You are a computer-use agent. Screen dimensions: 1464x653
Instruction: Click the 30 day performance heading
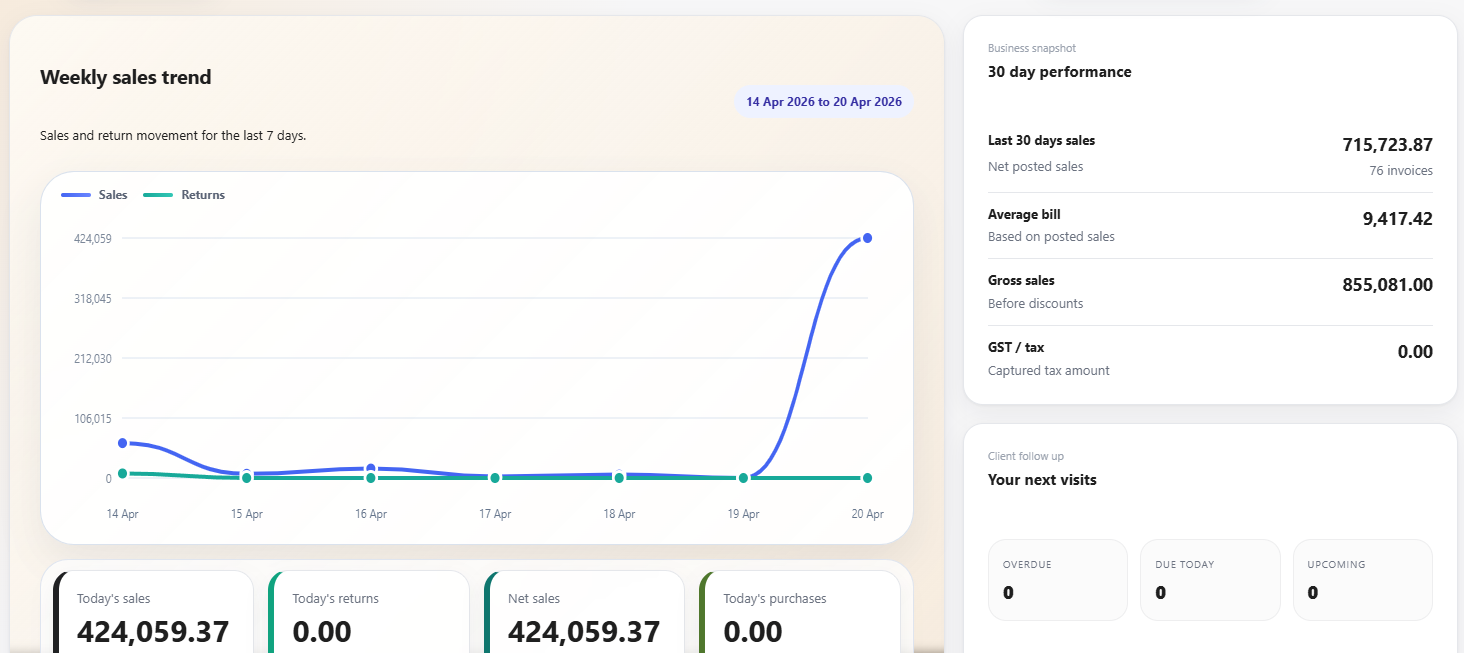point(1060,72)
